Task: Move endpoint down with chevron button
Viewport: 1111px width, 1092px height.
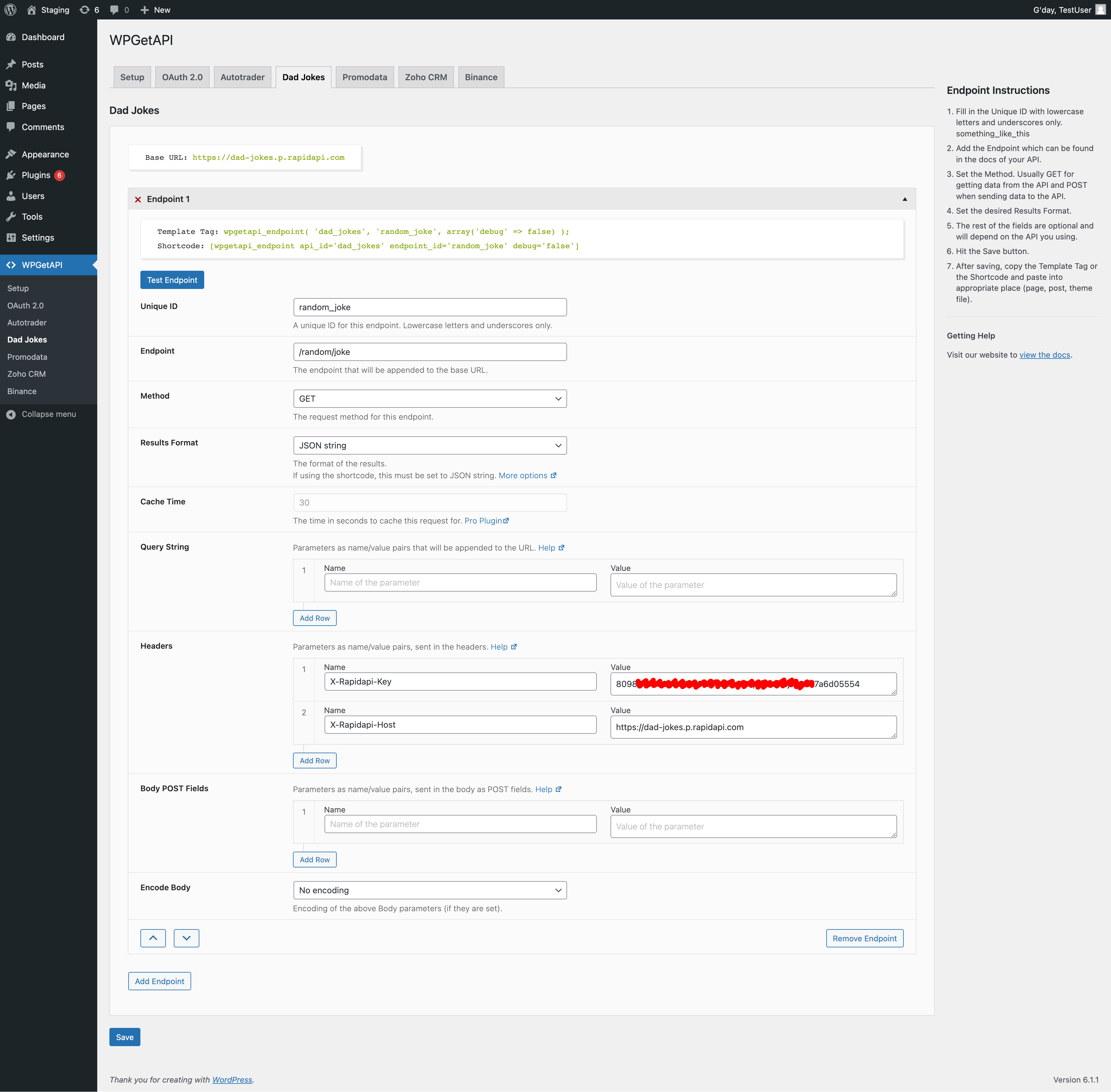Action: click(186, 938)
